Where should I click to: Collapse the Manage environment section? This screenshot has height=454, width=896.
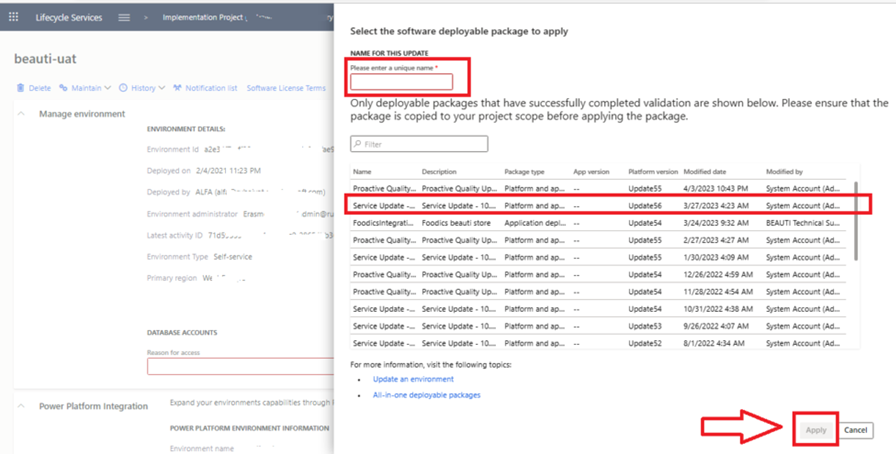tap(21, 114)
